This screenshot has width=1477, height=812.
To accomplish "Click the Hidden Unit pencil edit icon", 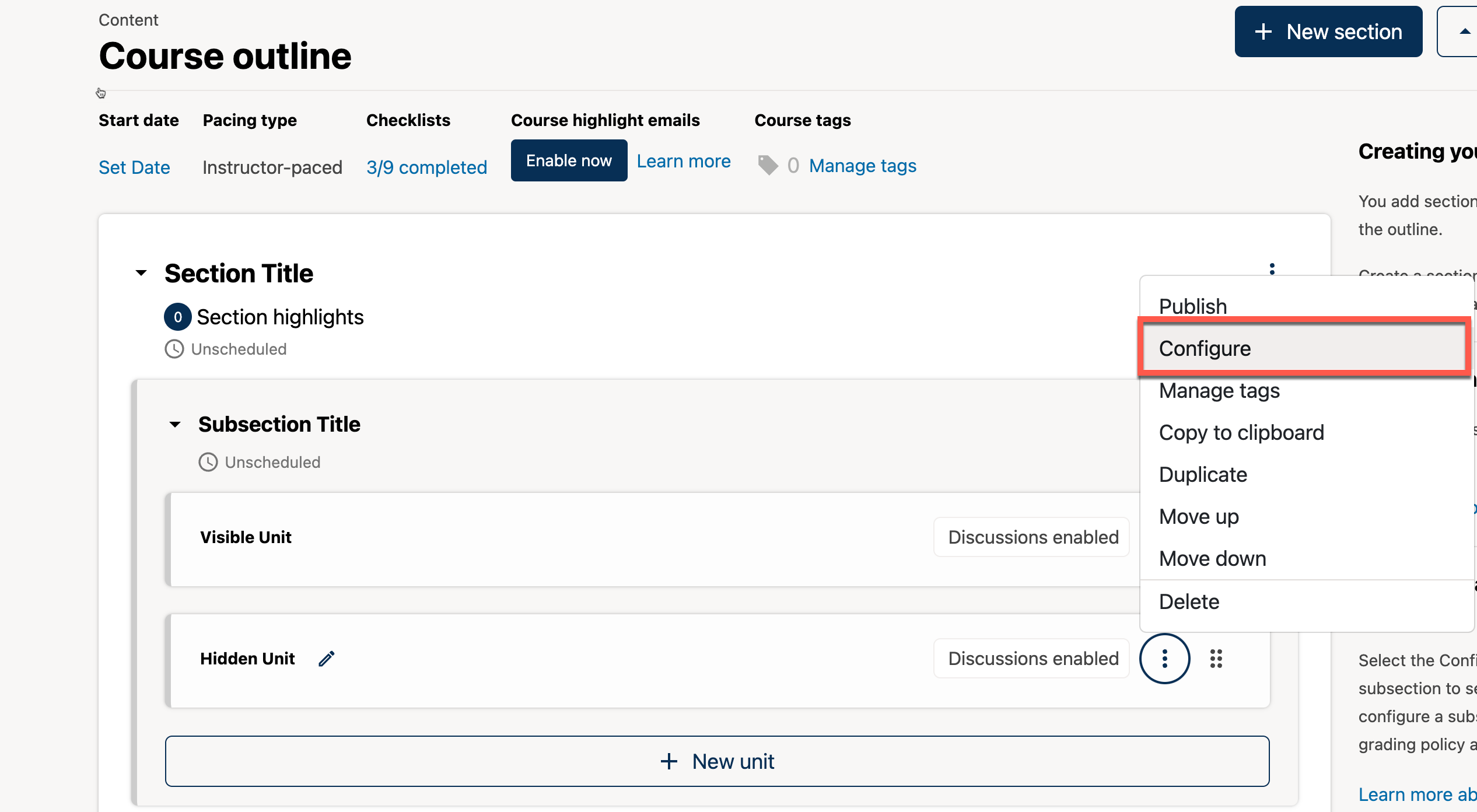I will click(327, 659).
